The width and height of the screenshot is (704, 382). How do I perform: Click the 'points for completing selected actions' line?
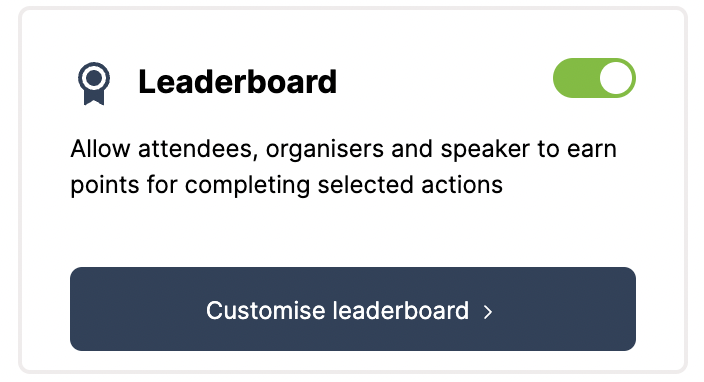tap(286, 185)
